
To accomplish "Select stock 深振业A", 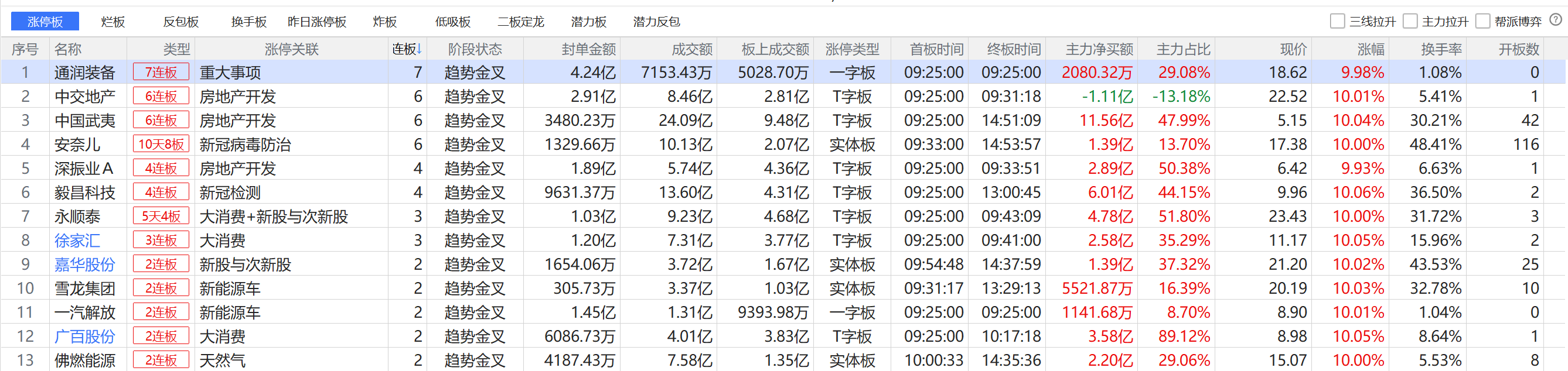I will click(x=84, y=169).
